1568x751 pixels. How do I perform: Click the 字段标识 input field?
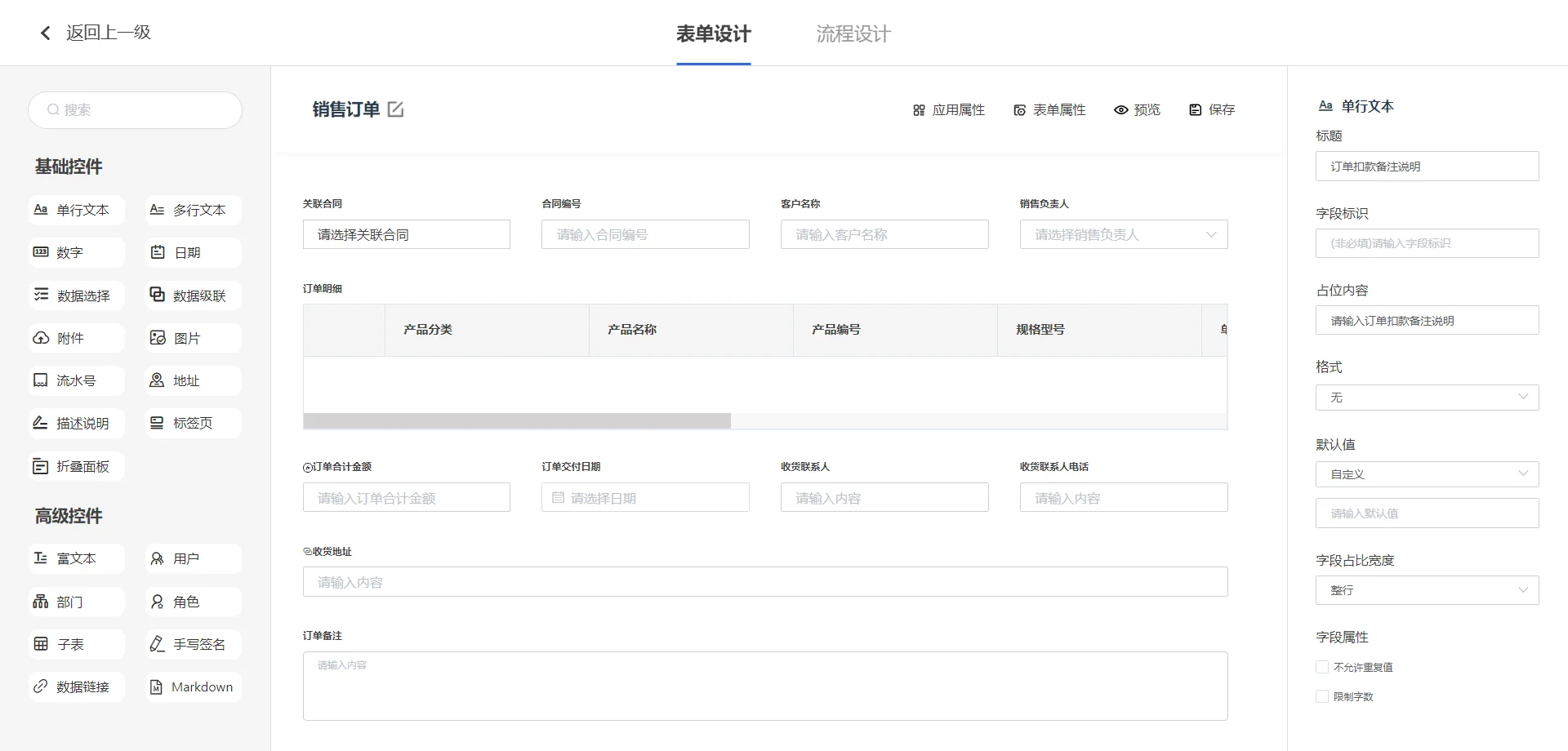1427,243
